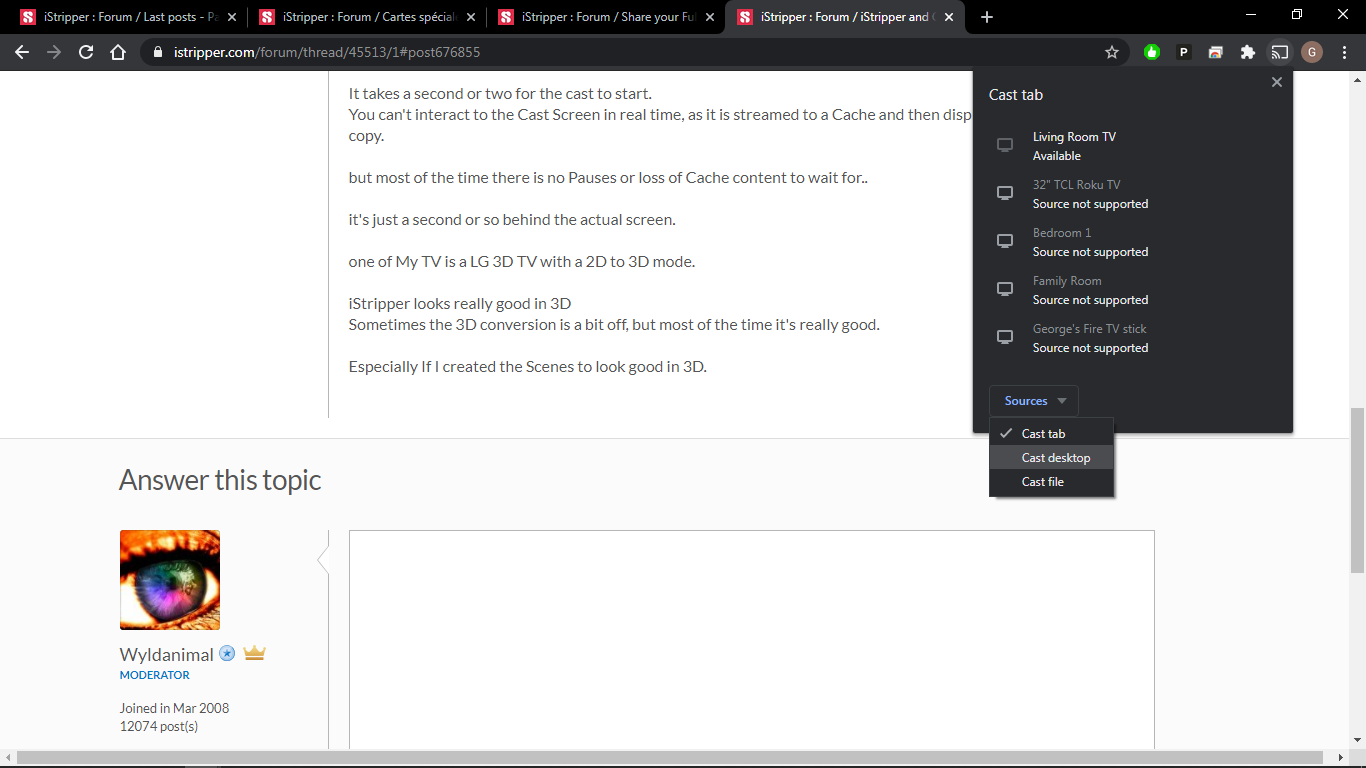Click the monitor icon by George's Fire TV stick

(x=1005, y=337)
